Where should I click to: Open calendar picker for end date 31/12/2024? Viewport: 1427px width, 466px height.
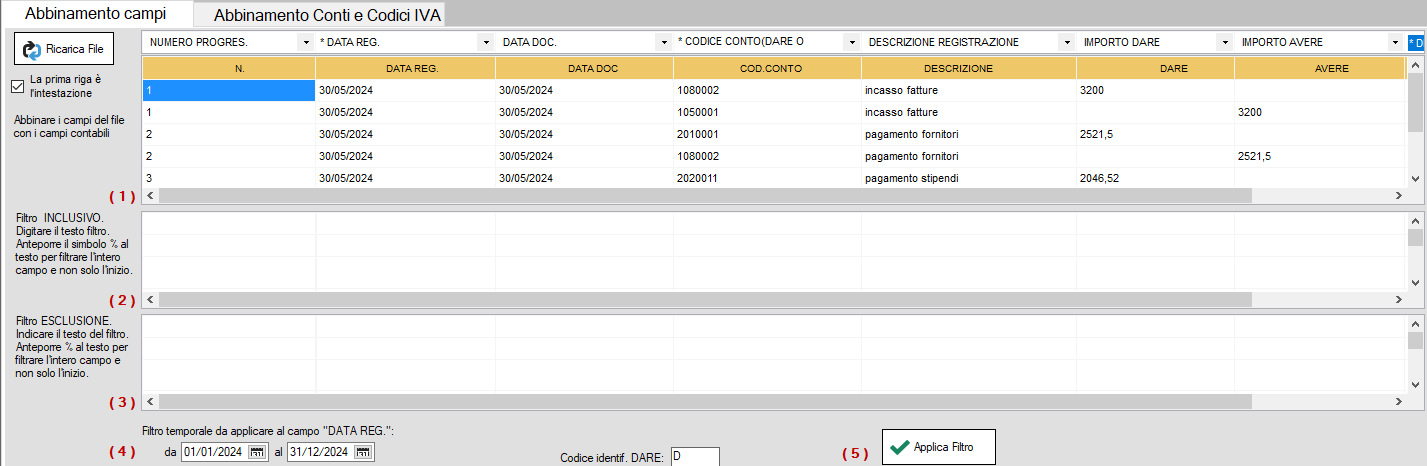pos(363,452)
